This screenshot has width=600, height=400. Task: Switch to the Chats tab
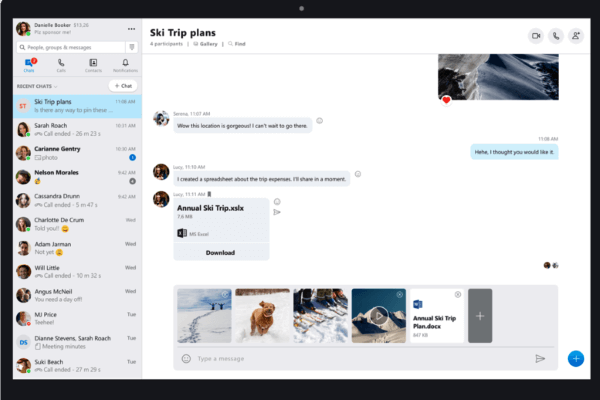(x=29, y=65)
